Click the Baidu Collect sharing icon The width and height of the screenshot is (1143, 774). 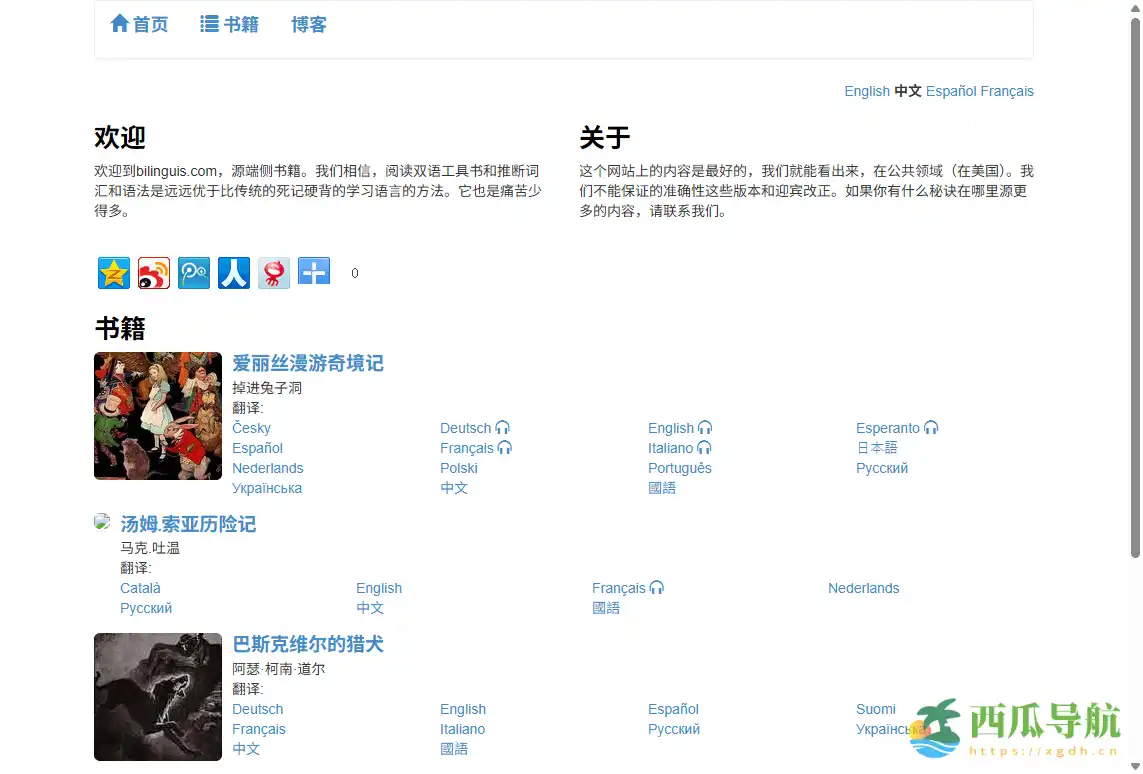coord(193,272)
